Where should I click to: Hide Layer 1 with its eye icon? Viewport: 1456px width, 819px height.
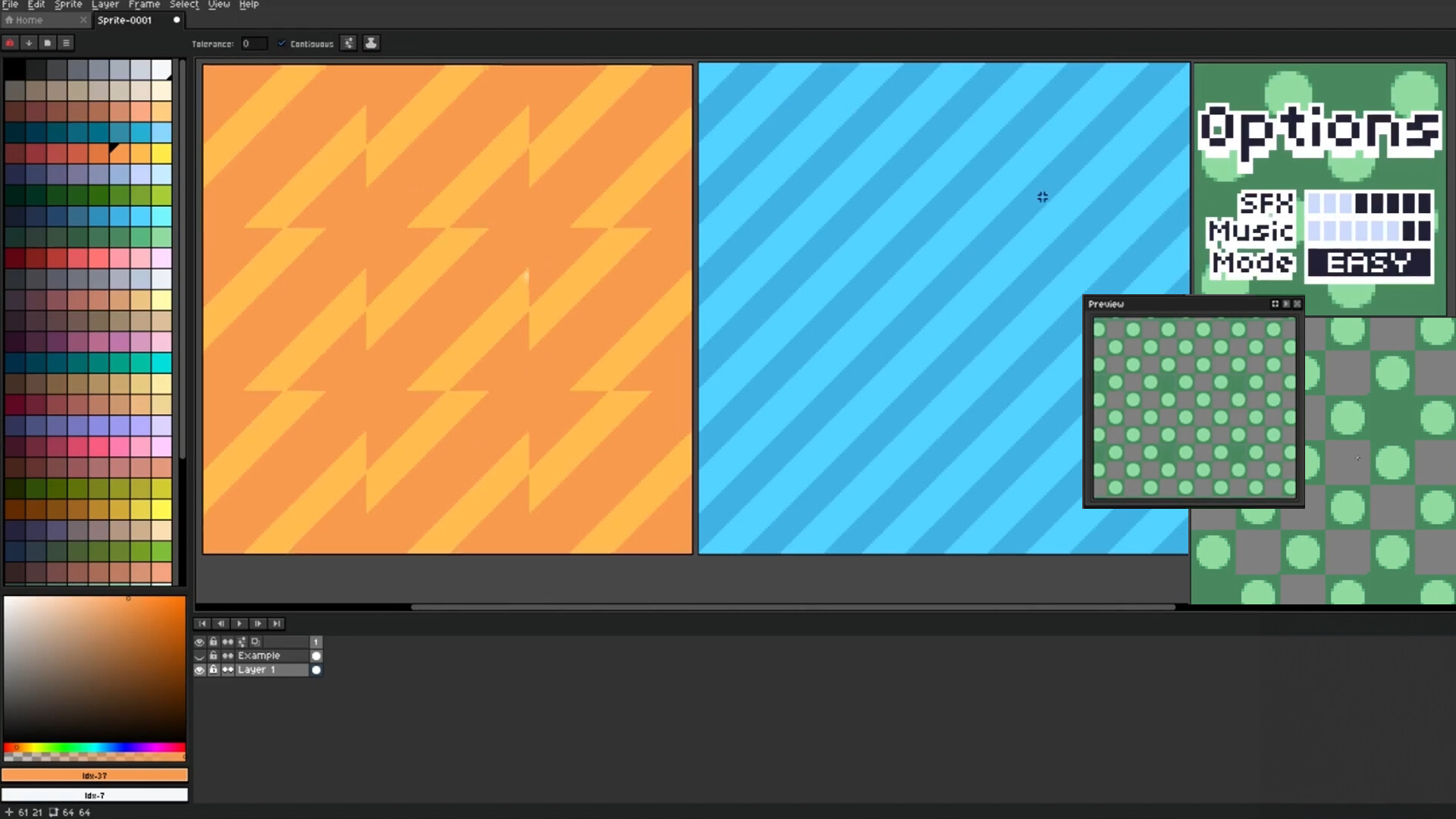(199, 670)
